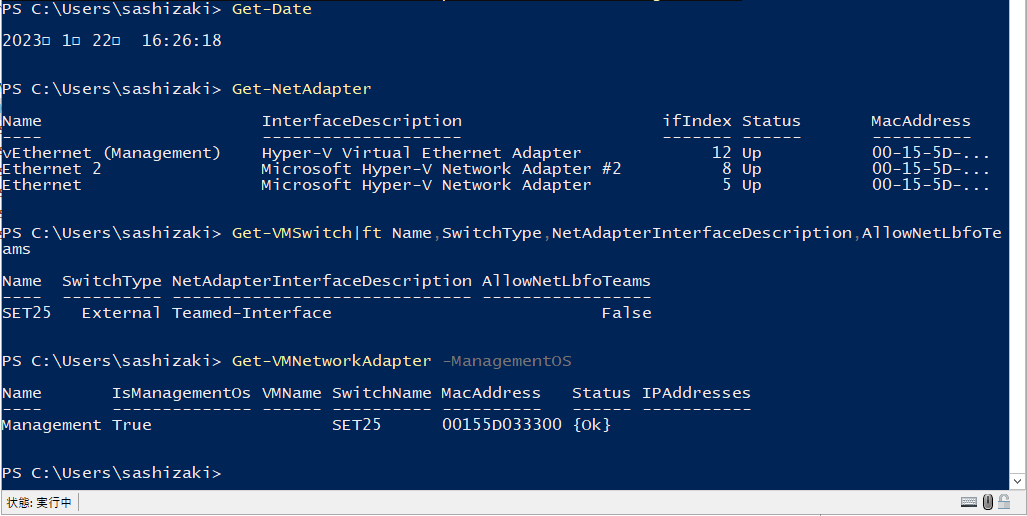Viewport: 1027px width, 516px height.
Task: Click the vertical scrollbar down arrow
Action: [x=1018, y=481]
